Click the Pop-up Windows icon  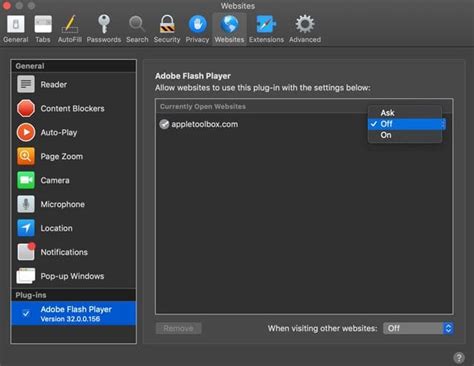click(x=26, y=276)
